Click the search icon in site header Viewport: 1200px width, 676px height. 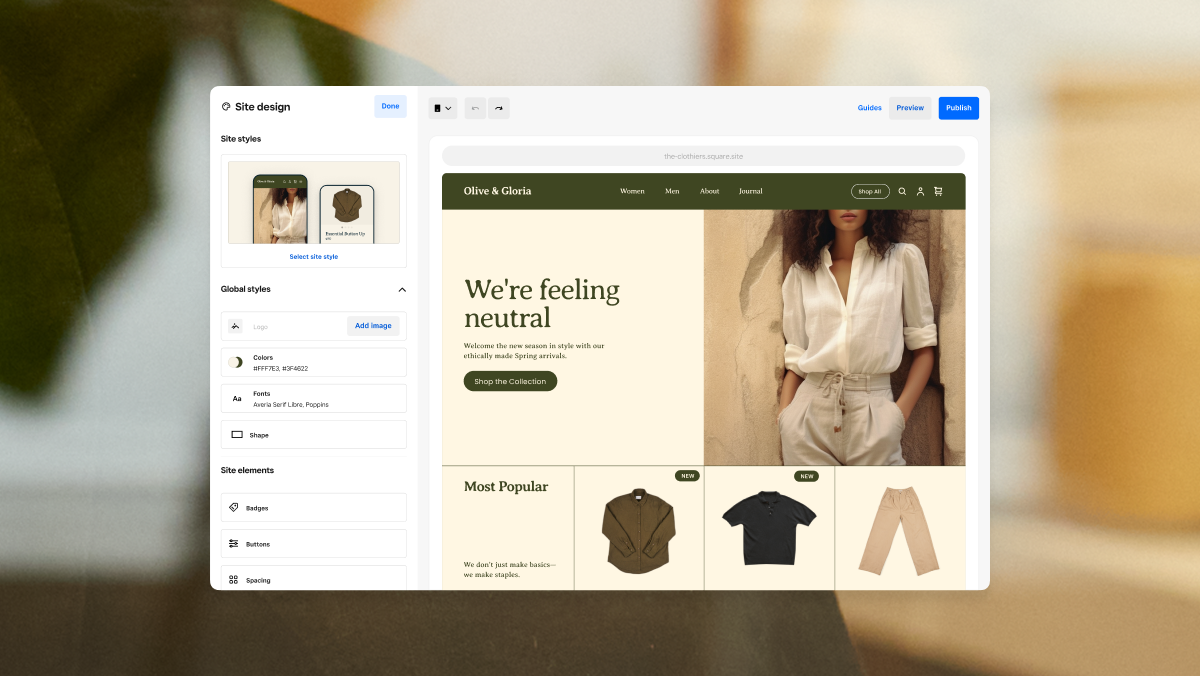[902, 191]
